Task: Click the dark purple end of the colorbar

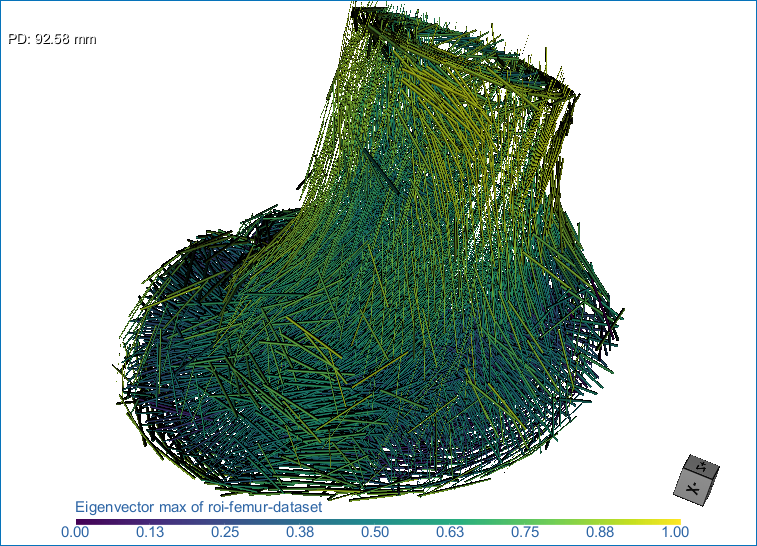Action: tap(80, 521)
